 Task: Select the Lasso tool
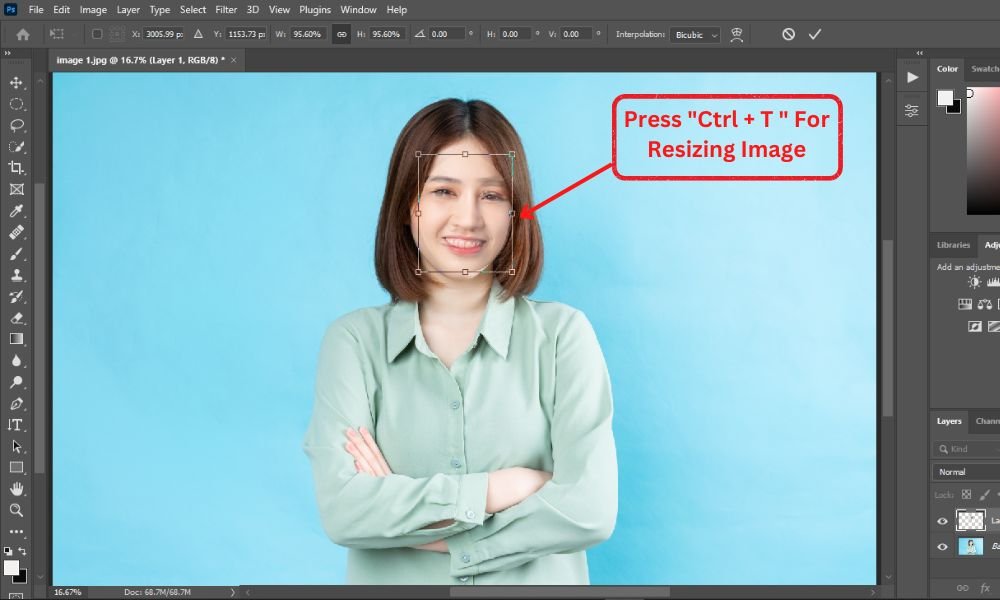click(17, 125)
